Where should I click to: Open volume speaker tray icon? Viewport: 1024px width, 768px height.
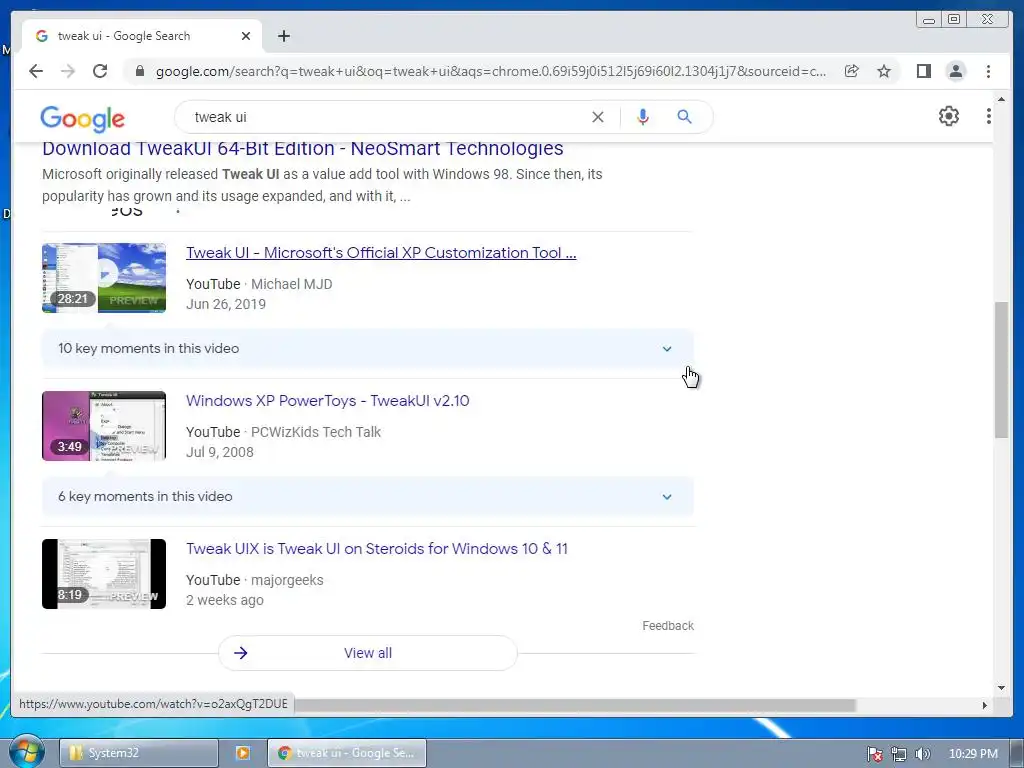pos(922,754)
